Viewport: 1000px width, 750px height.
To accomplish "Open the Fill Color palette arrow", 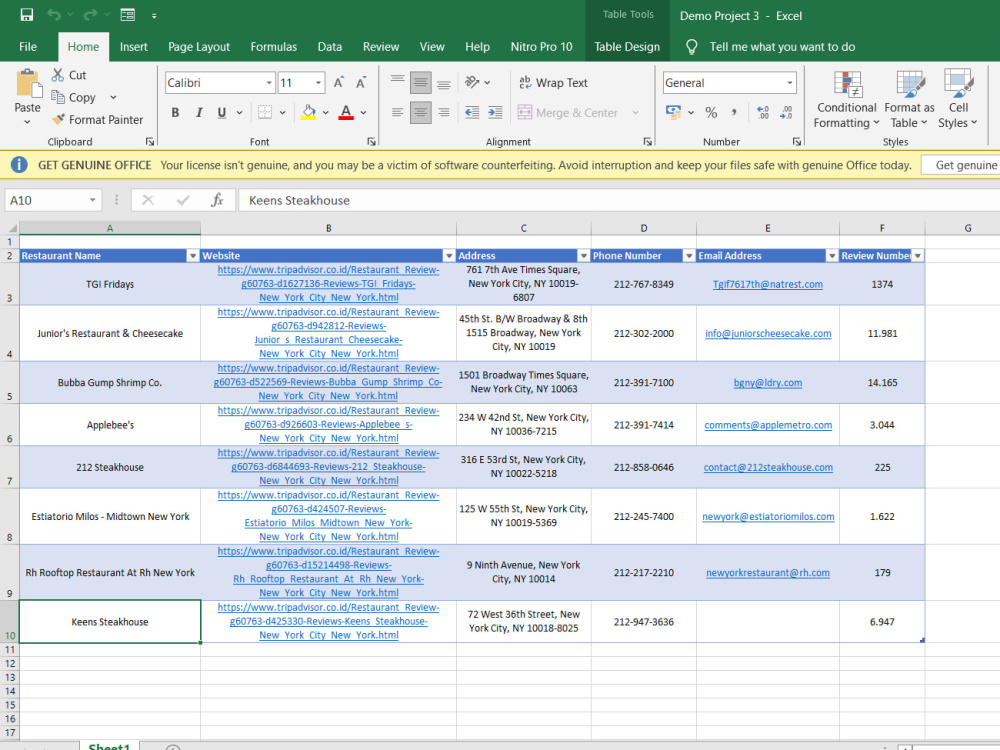I will click(x=325, y=112).
